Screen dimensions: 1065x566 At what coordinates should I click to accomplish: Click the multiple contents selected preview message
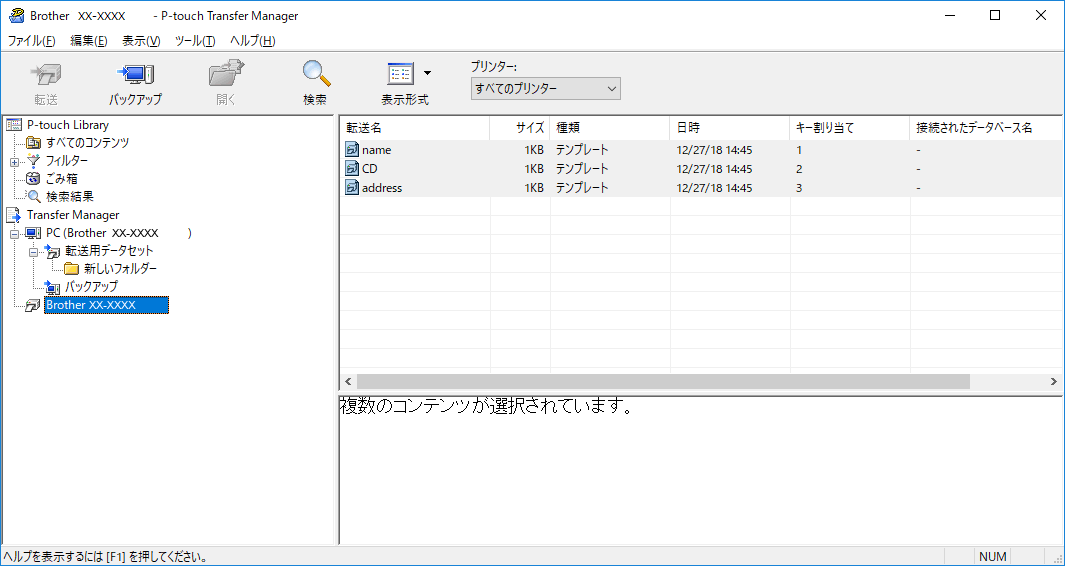[486, 407]
